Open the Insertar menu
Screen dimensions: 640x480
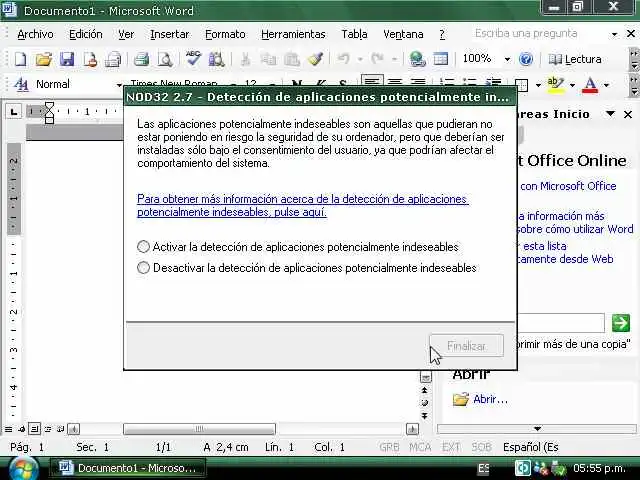170,34
